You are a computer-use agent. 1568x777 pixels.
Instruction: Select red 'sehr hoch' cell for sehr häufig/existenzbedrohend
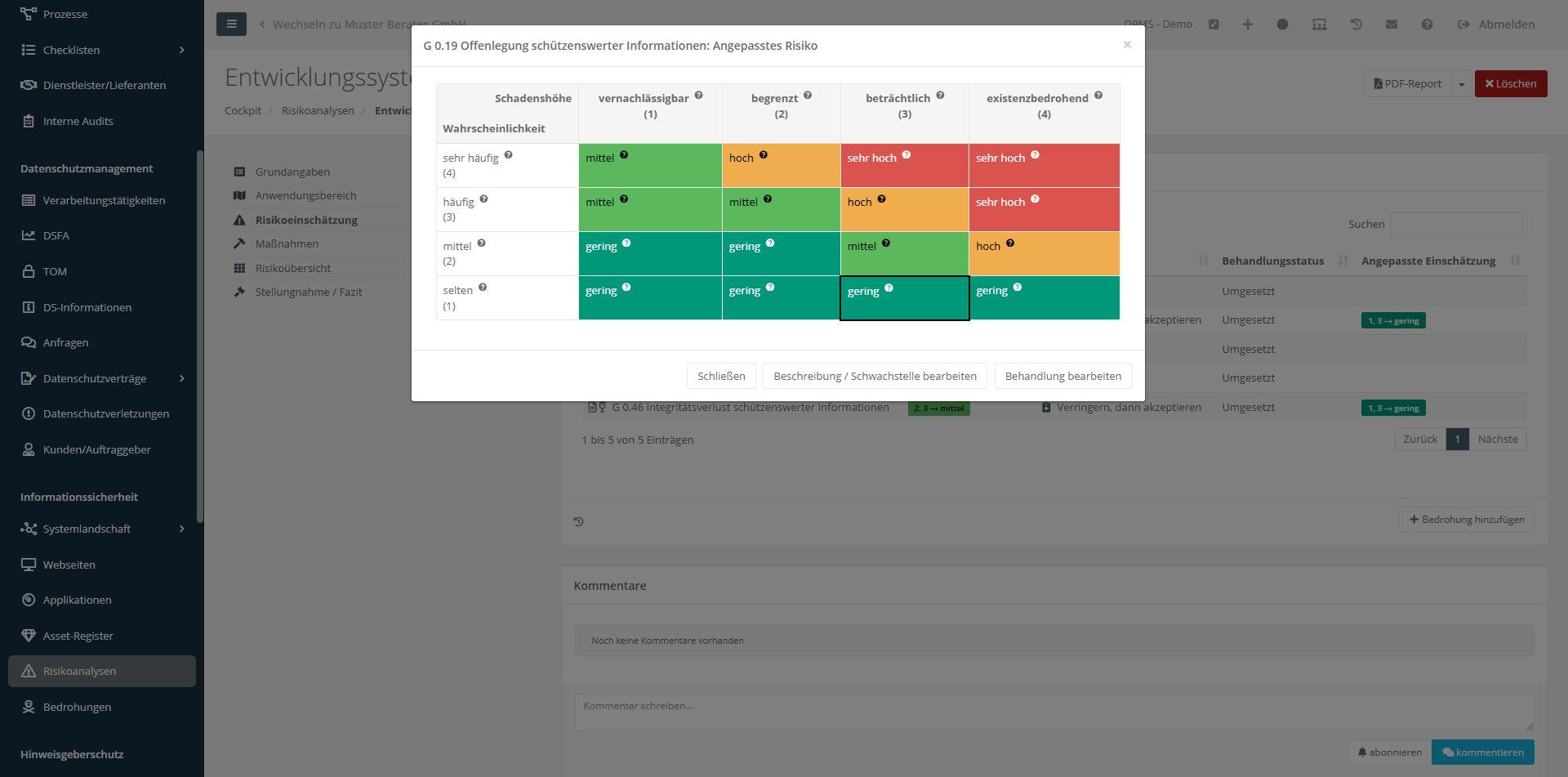1044,166
